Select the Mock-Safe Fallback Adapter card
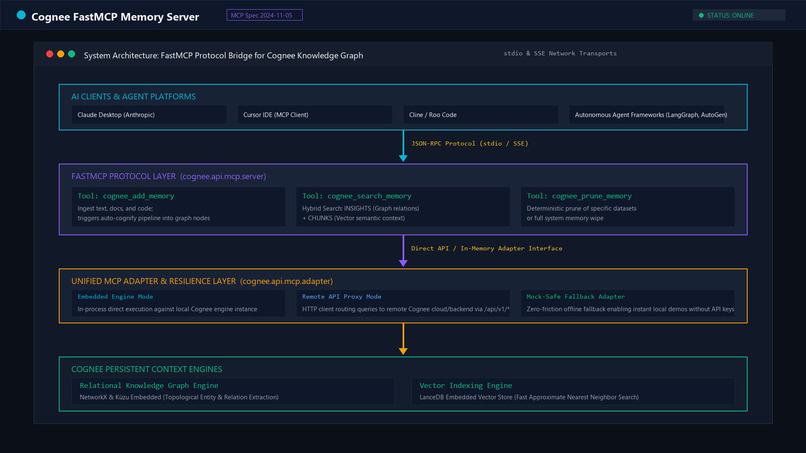Viewport: 806px width, 453px height. (628, 303)
